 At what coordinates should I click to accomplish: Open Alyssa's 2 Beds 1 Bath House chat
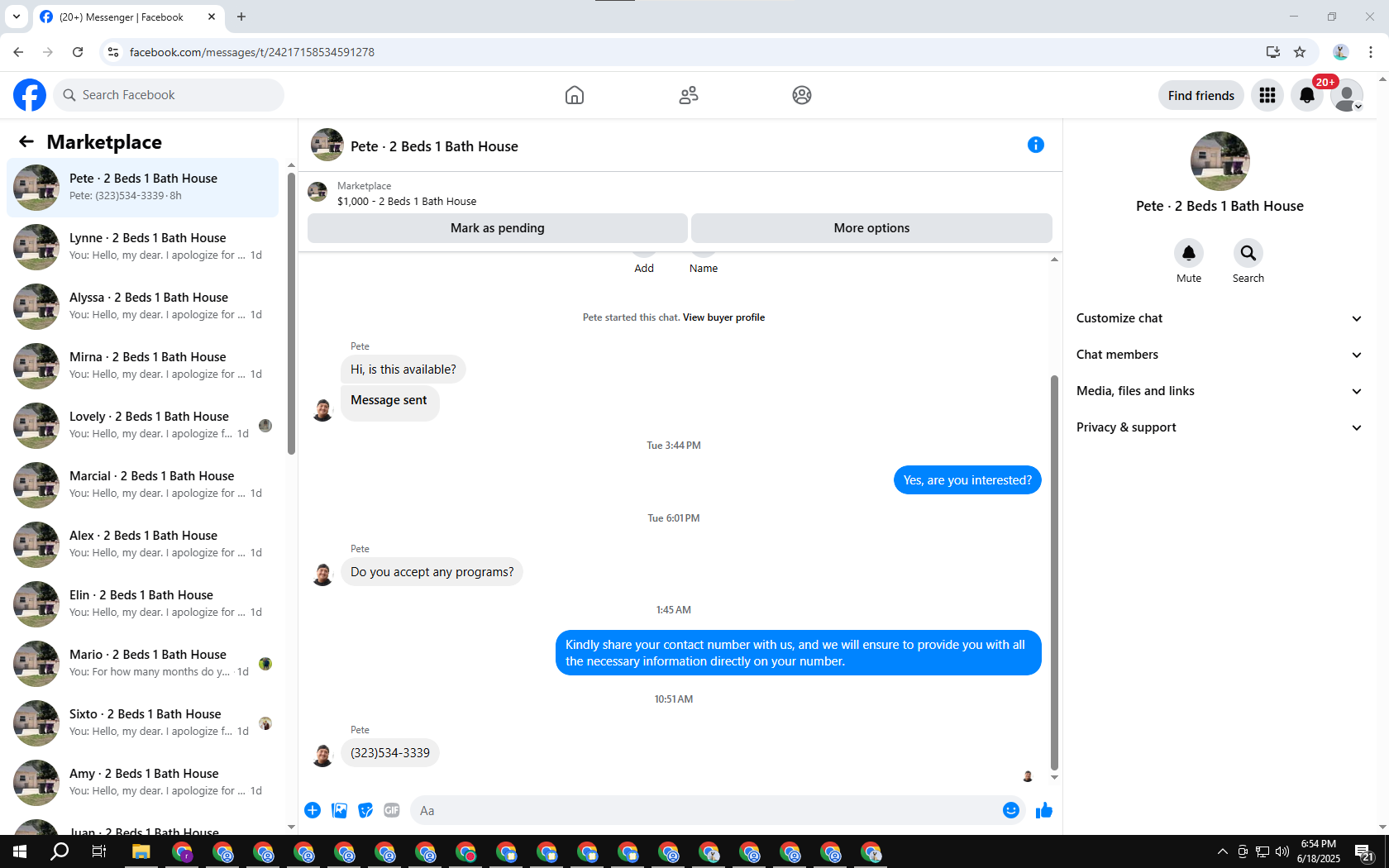(x=143, y=307)
